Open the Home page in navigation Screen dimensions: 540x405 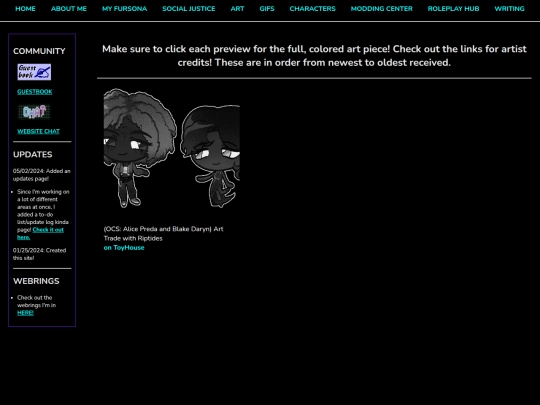pyautogui.click(x=25, y=9)
